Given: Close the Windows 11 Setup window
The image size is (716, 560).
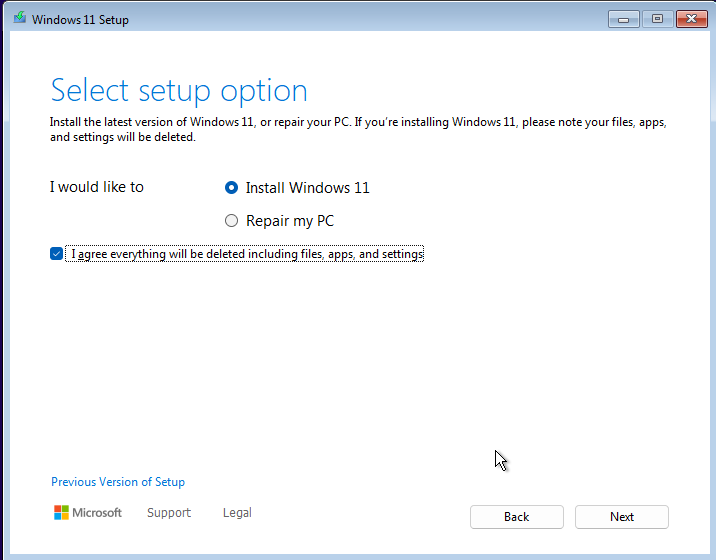Looking at the screenshot, I should (x=691, y=19).
